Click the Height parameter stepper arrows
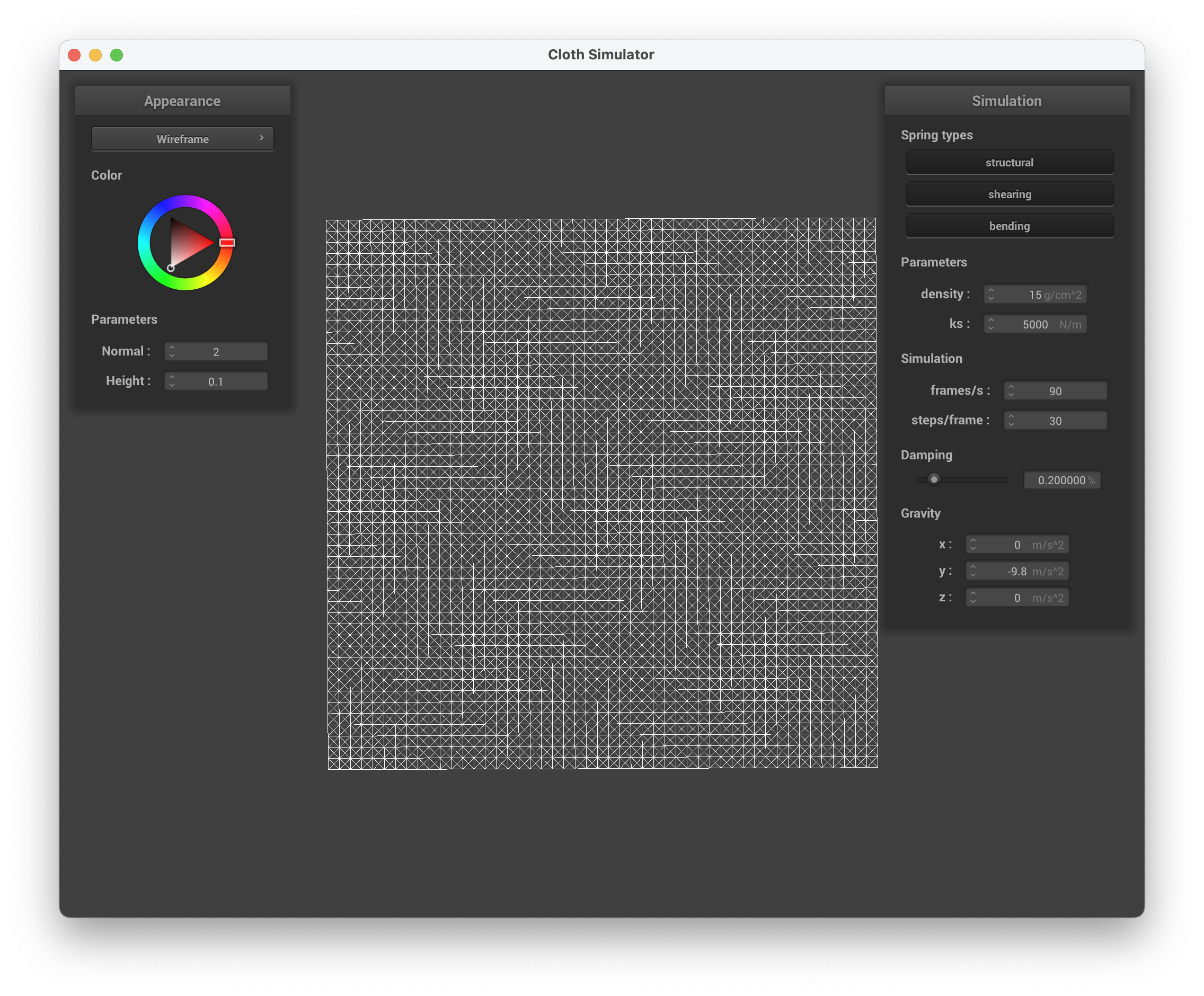 point(171,381)
